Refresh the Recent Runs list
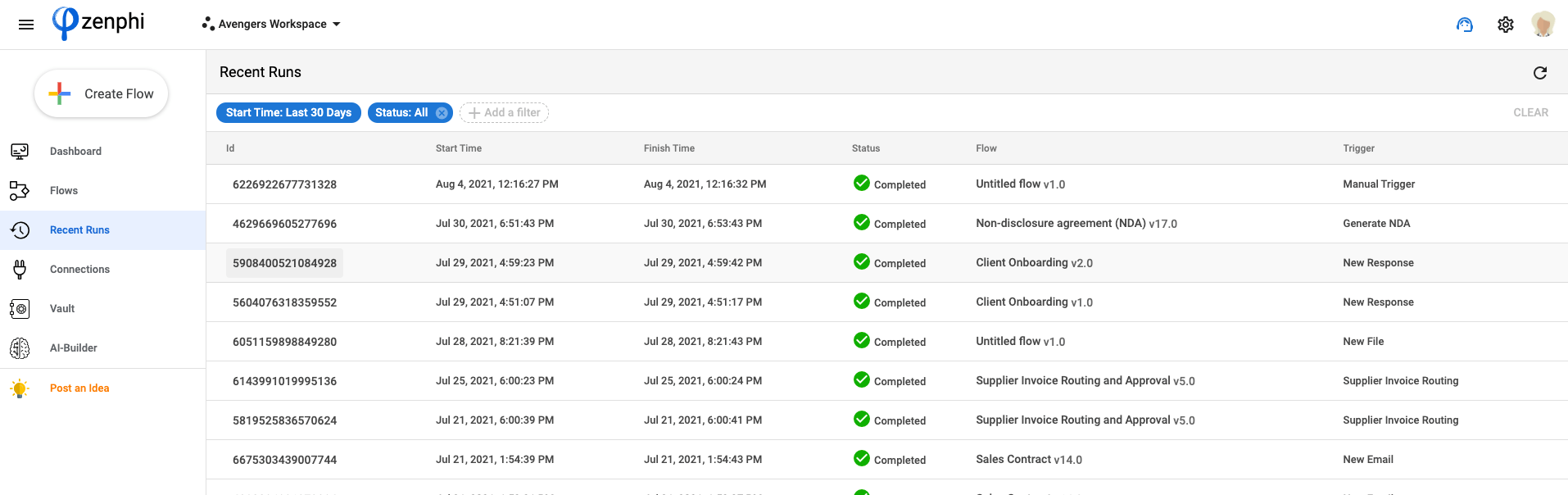The height and width of the screenshot is (495, 1568). pos(1540,73)
